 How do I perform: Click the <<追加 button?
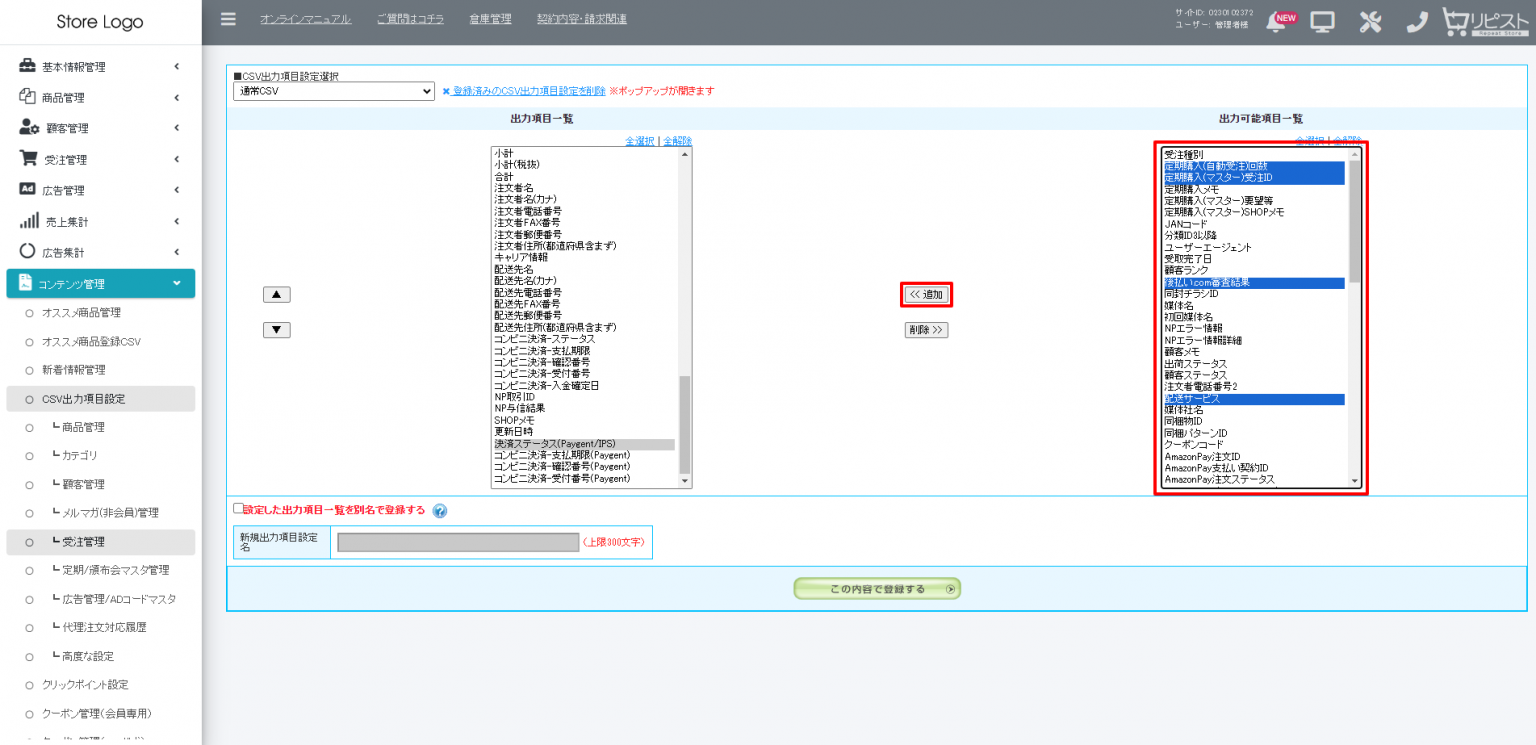926,295
